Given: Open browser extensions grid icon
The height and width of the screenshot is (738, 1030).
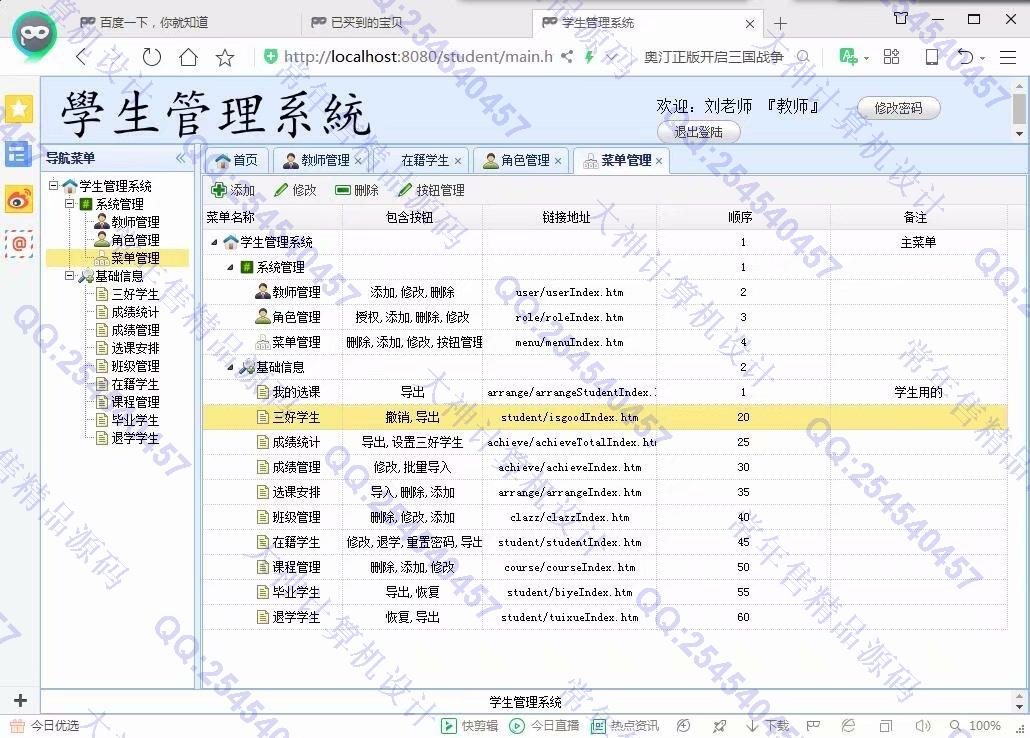Looking at the screenshot, I should click(891, 57).
